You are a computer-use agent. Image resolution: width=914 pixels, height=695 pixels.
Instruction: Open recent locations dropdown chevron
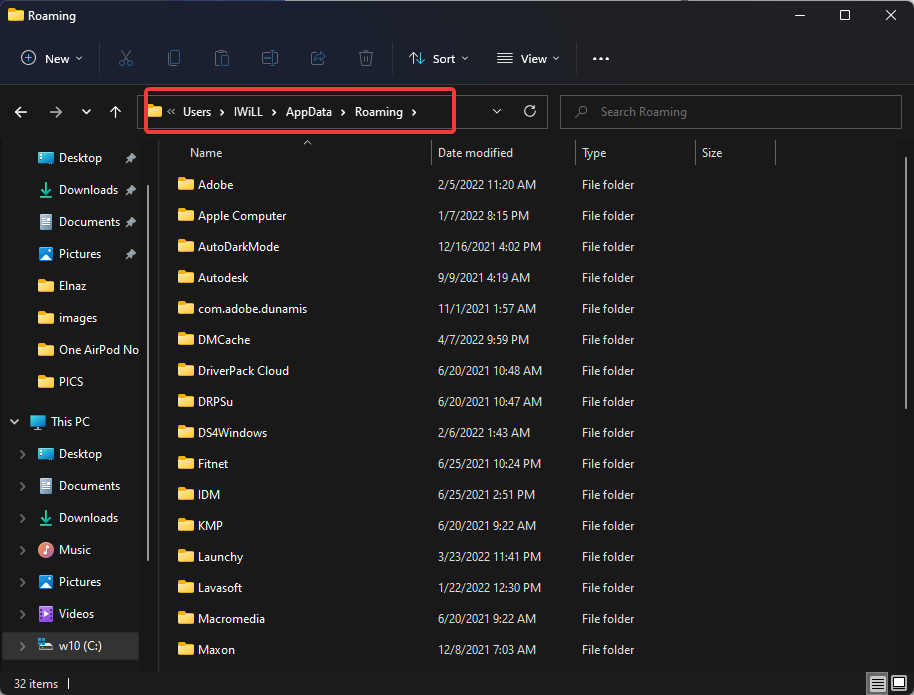86,112
